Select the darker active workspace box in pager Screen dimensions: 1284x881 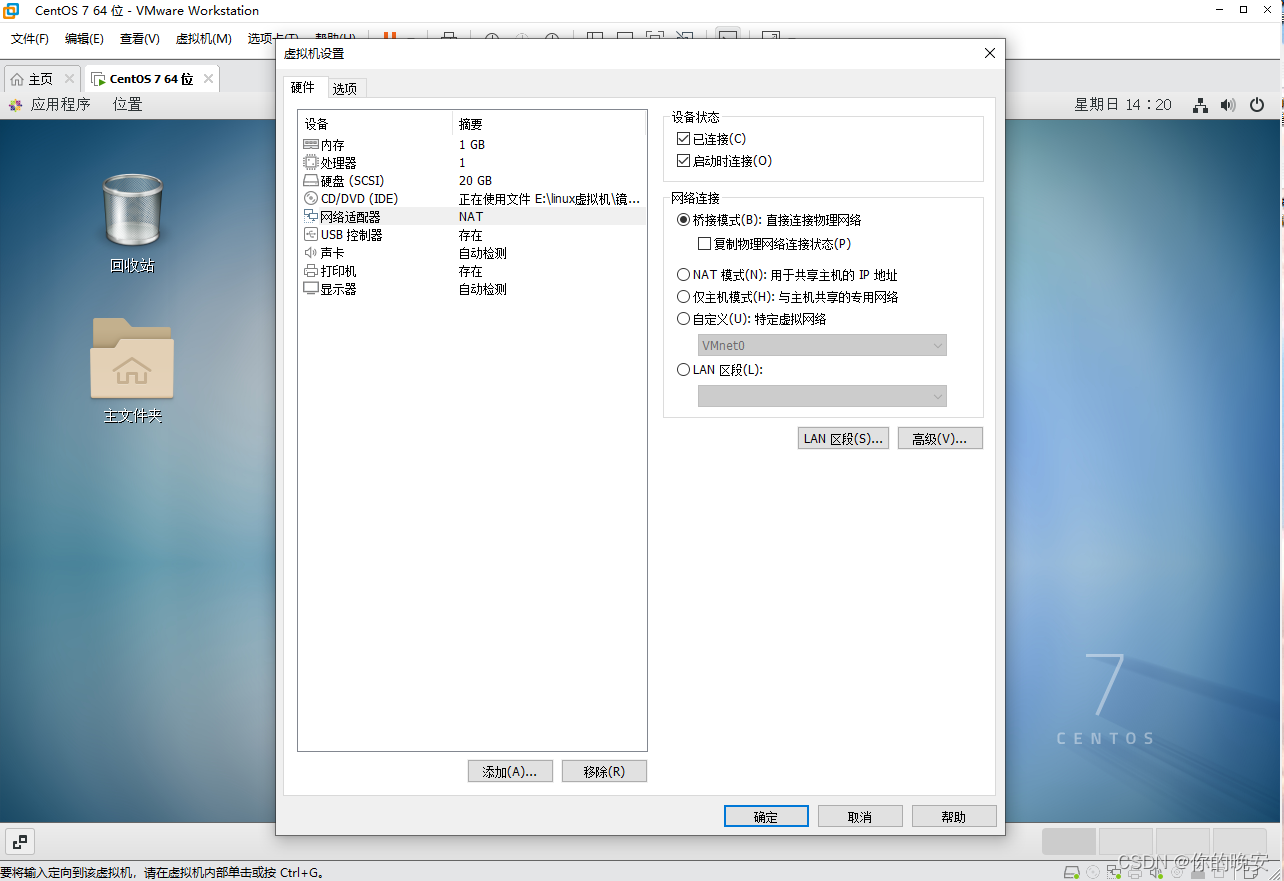click(x=1069, y=841)
